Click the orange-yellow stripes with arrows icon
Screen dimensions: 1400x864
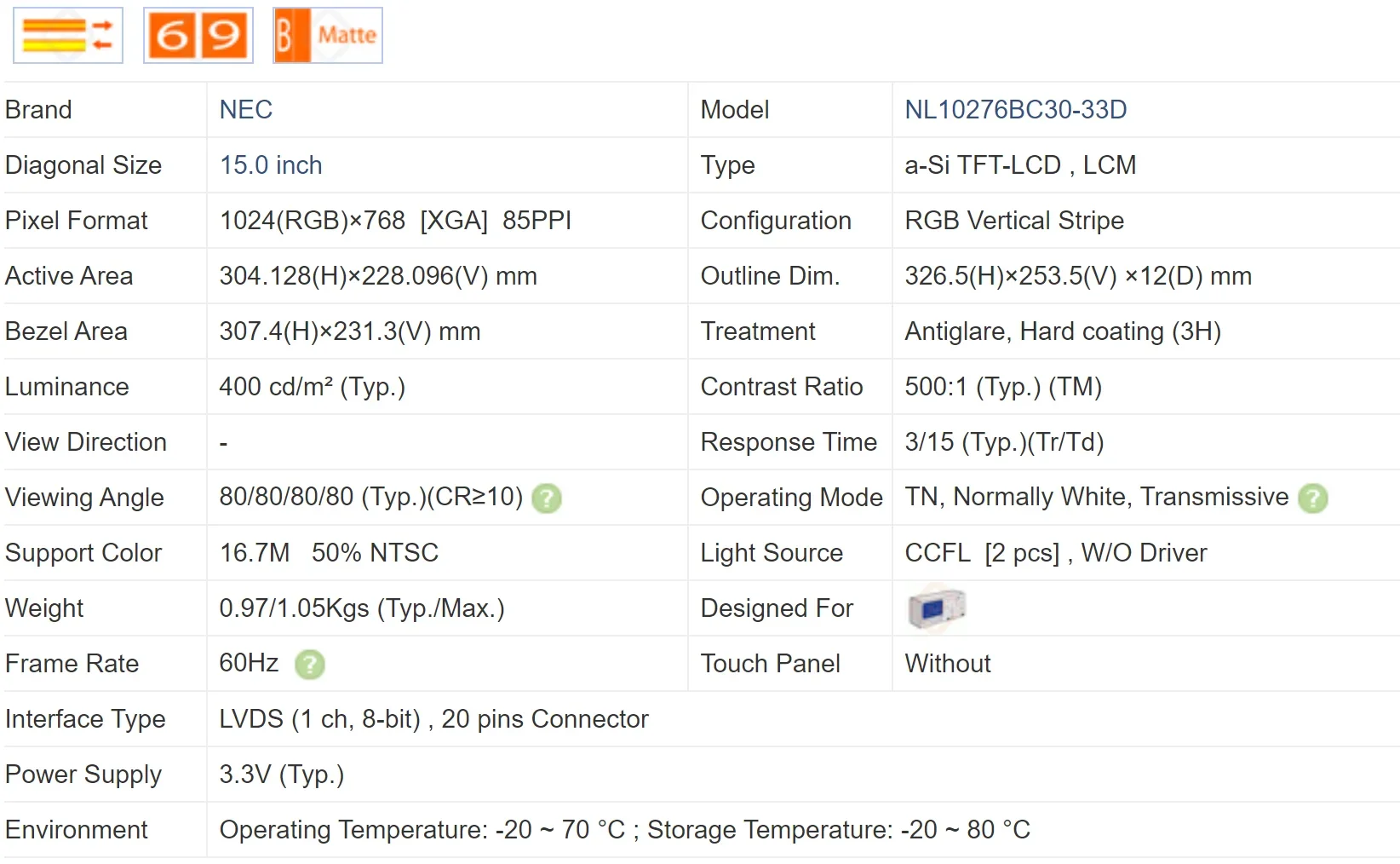[68, 36]
